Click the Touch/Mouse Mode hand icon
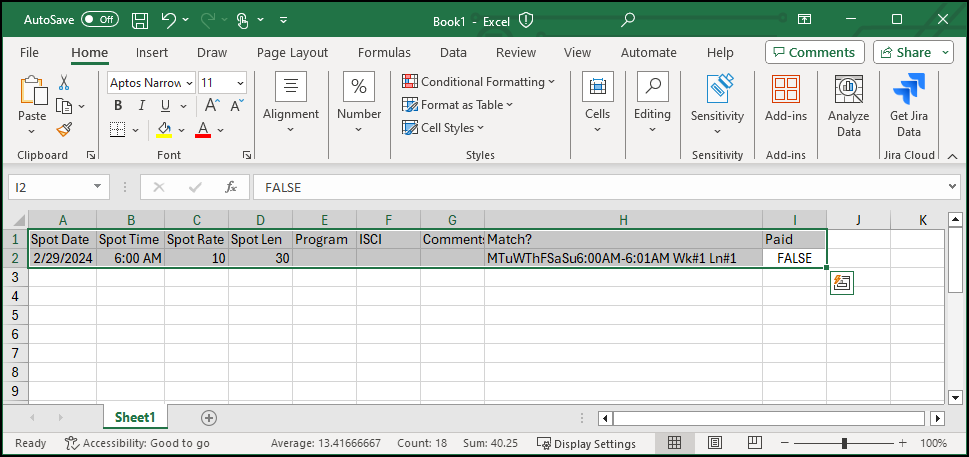The width and height of the screenshot is (969, 457). pos(243,20)
